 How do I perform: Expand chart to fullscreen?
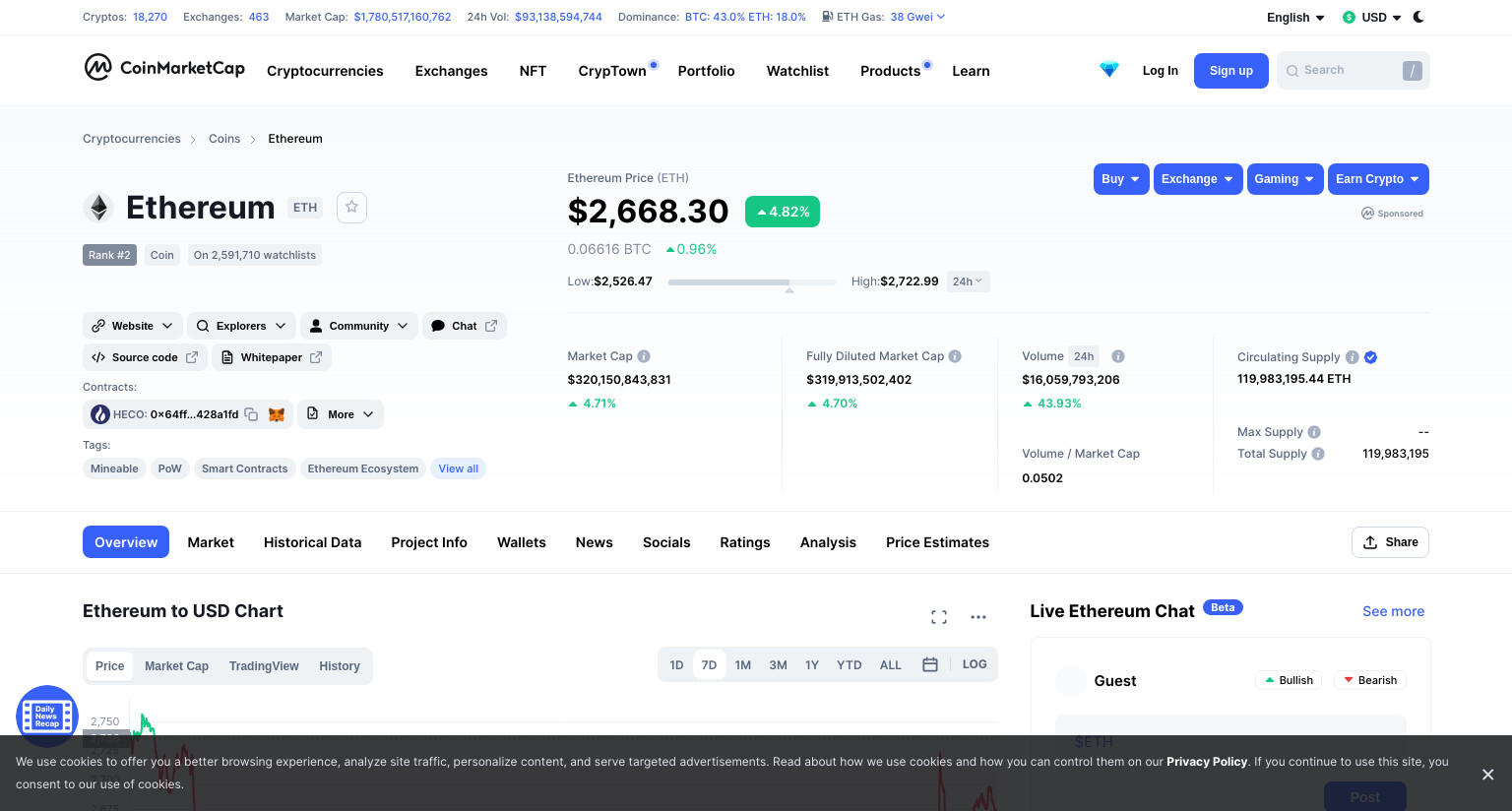939,617
